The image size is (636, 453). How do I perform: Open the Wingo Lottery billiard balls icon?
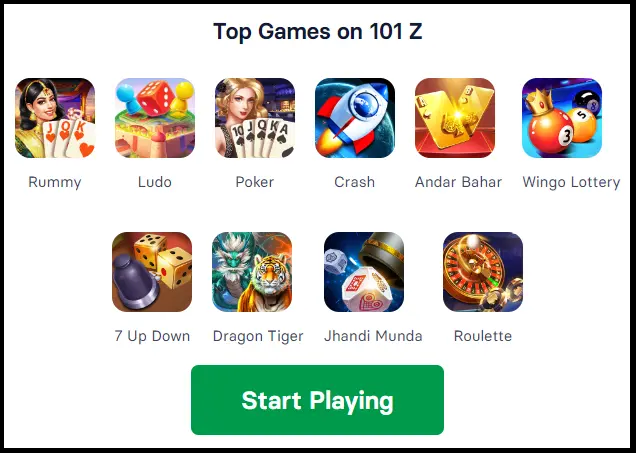pyautogui.click(x=562, y=118)
